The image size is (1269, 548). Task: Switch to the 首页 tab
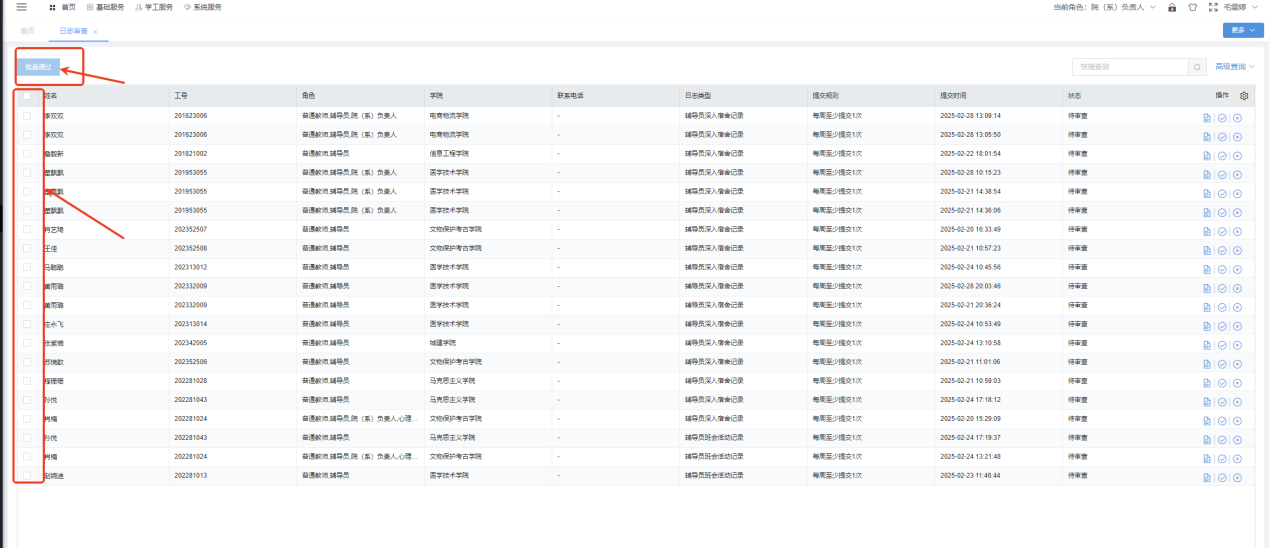click(x=26, y=31)
